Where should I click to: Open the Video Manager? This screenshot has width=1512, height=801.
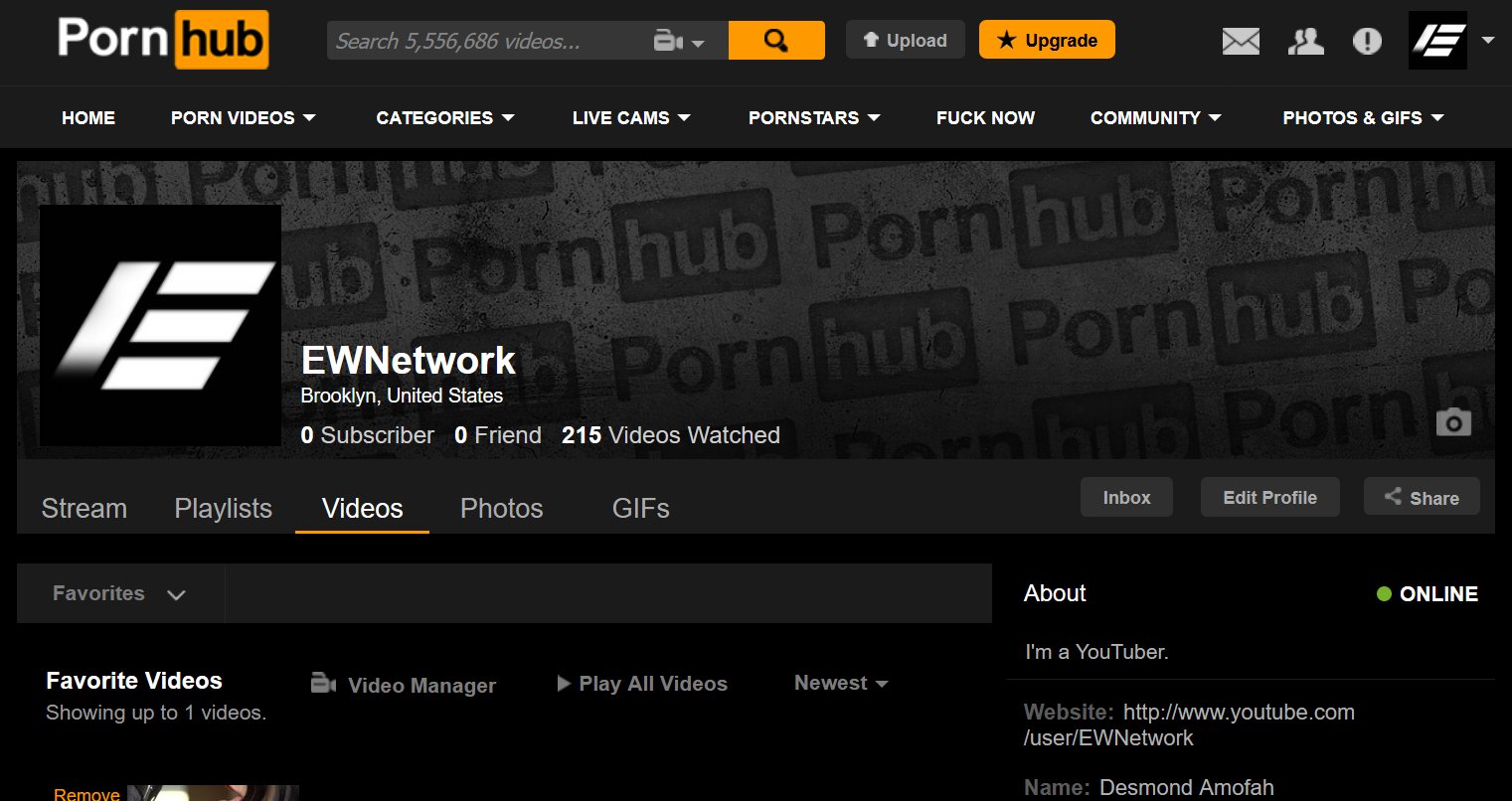pyautogui.click(x=403, y=685)
